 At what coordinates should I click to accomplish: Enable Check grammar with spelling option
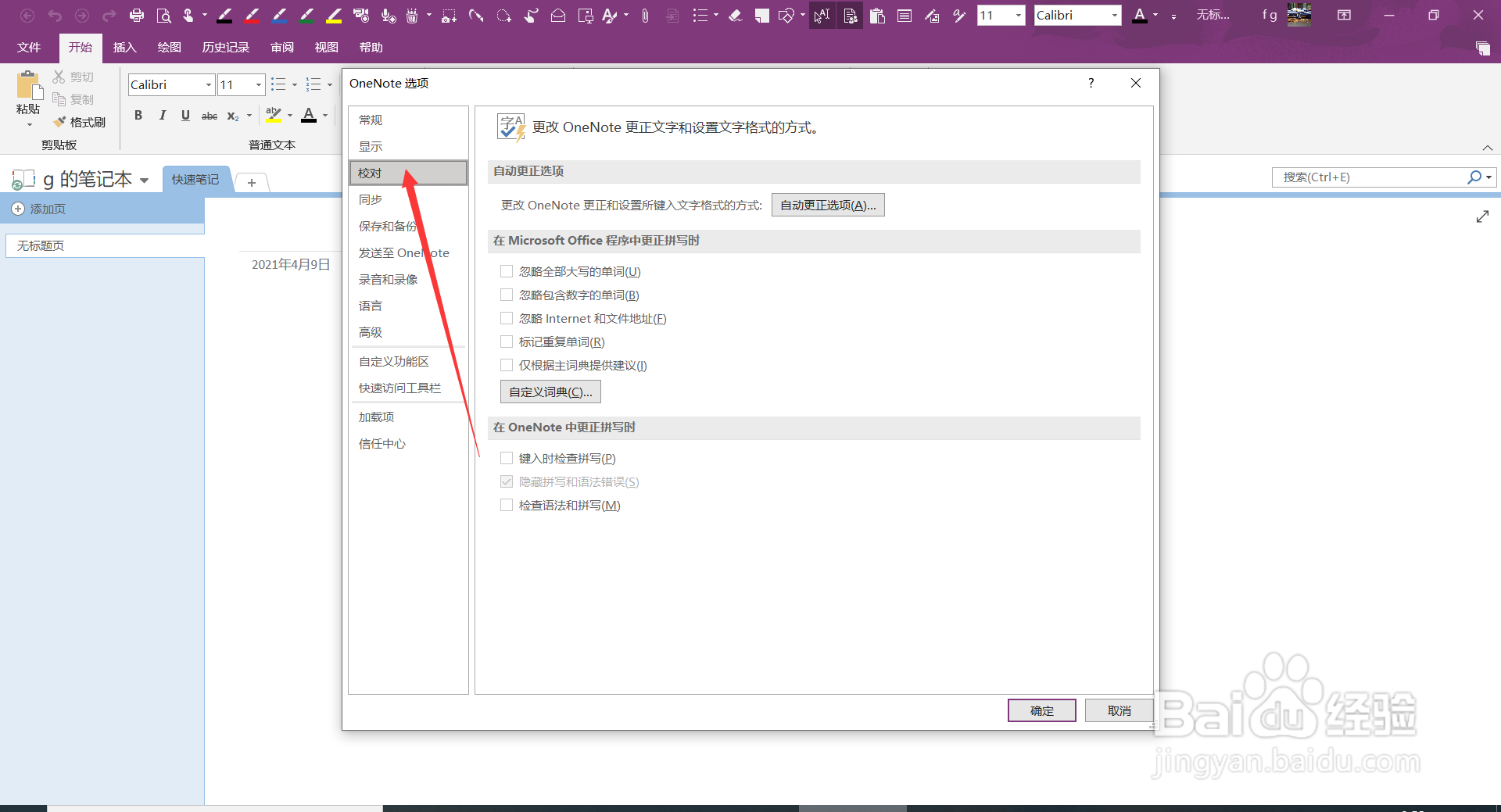[507, 505]
